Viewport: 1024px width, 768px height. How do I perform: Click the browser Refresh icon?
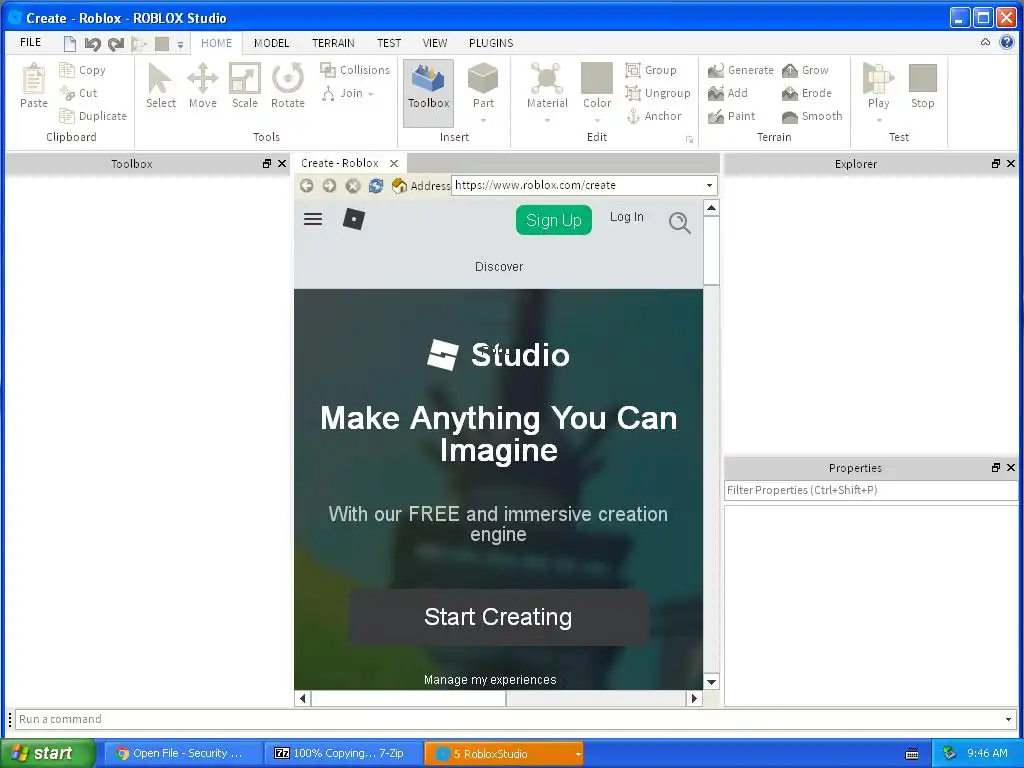click(x=376, y=185)
